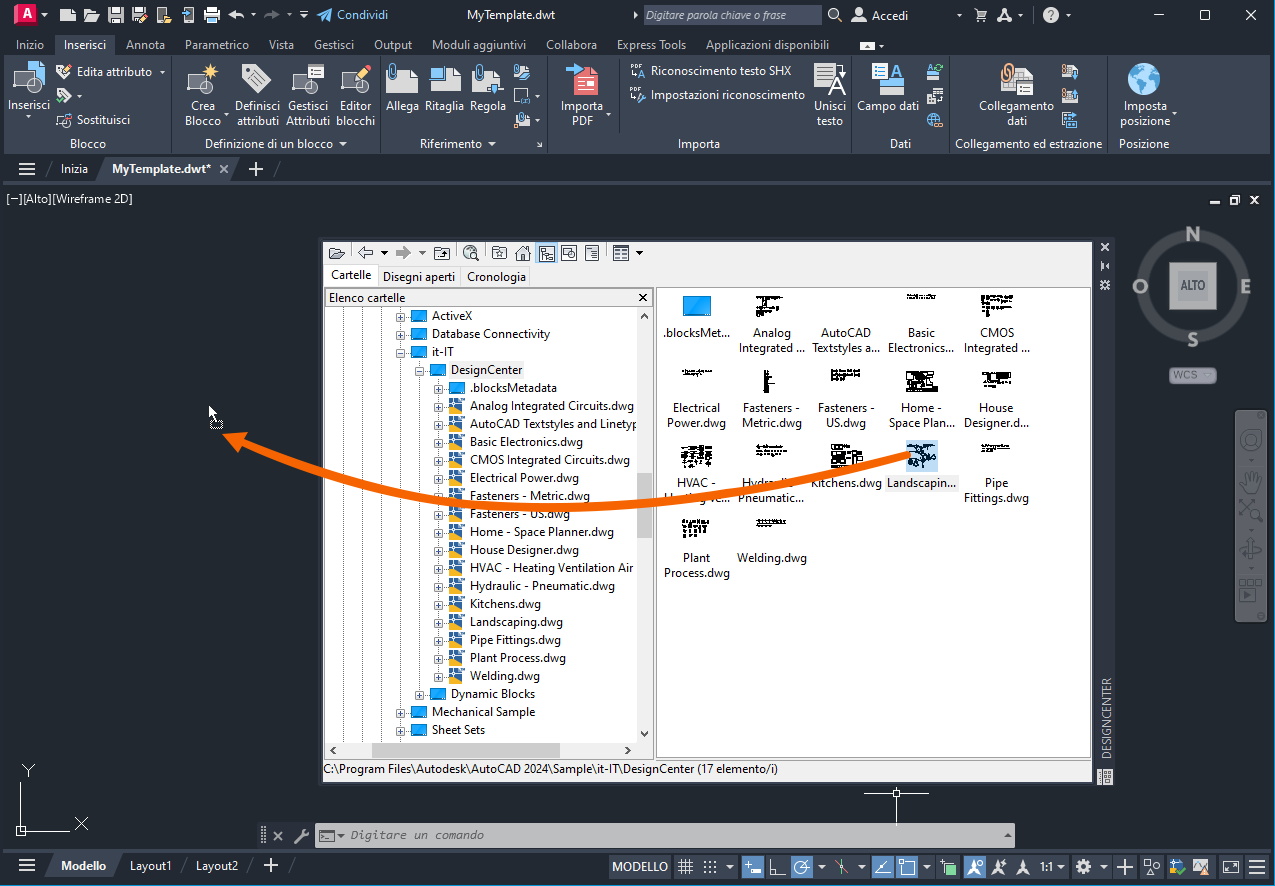Open Impostazioni riconoscimento
Viewport: 1275px width, 886px height.
(x=718, y=95)
